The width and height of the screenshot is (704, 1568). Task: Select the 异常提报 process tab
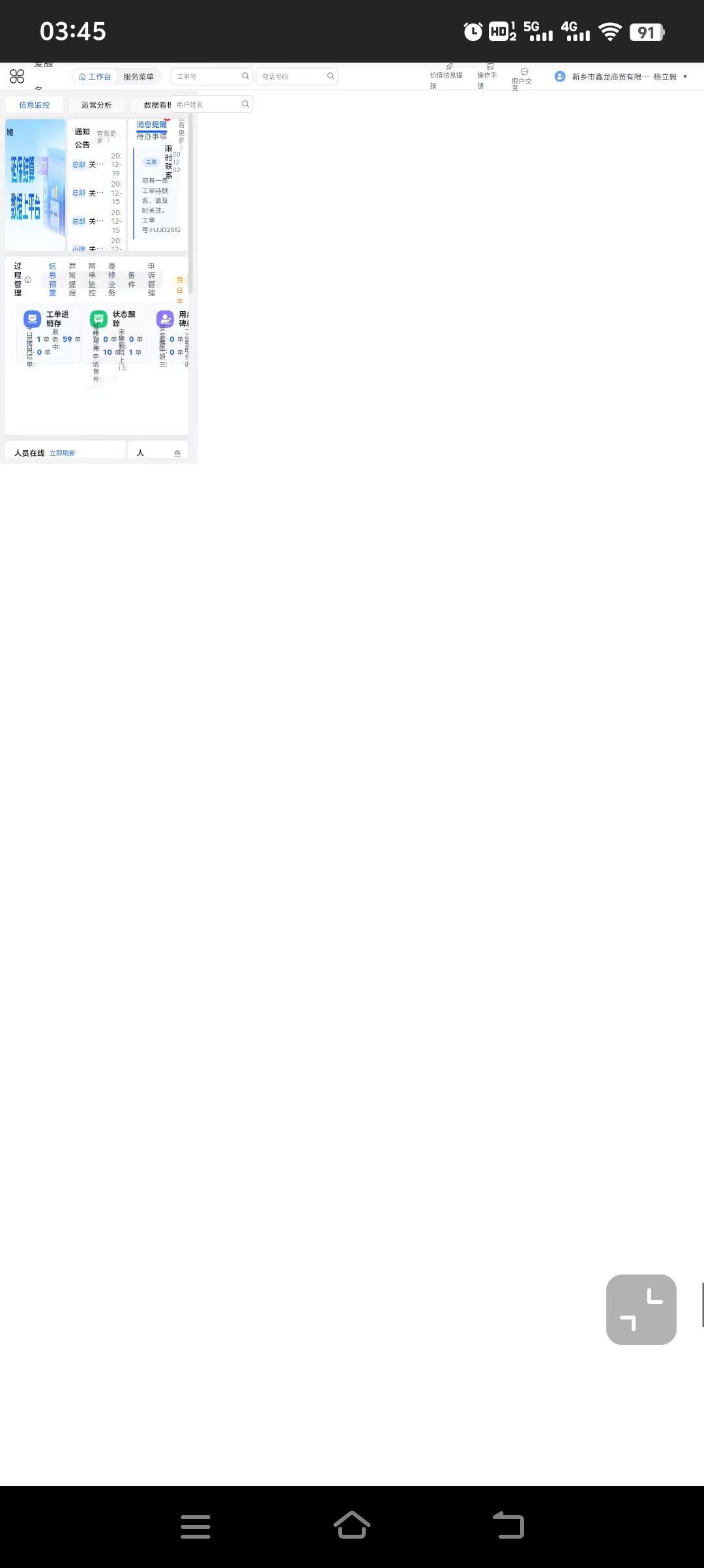(72, 280)
